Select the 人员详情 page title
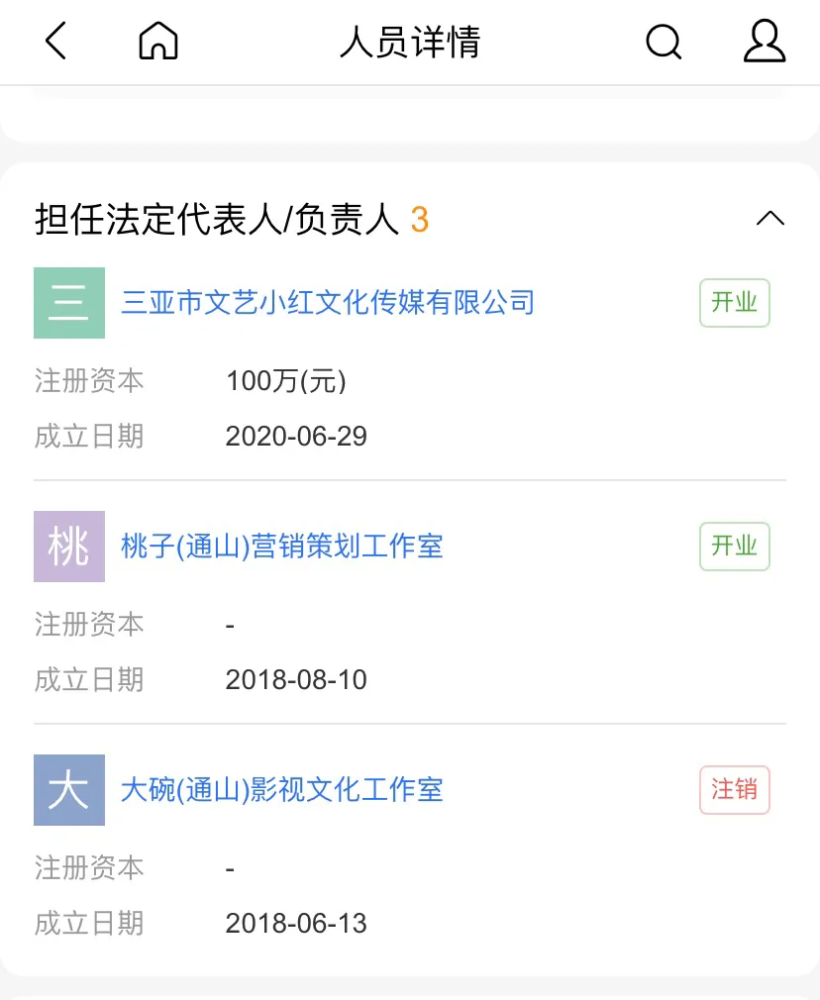820x1000 pixels. click(x=410, y=42)
